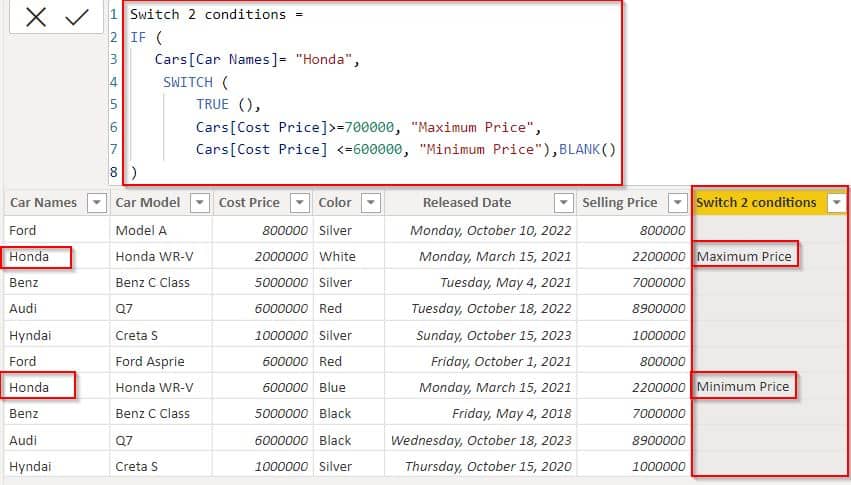Select the Cost Price column header

(249, 203)
